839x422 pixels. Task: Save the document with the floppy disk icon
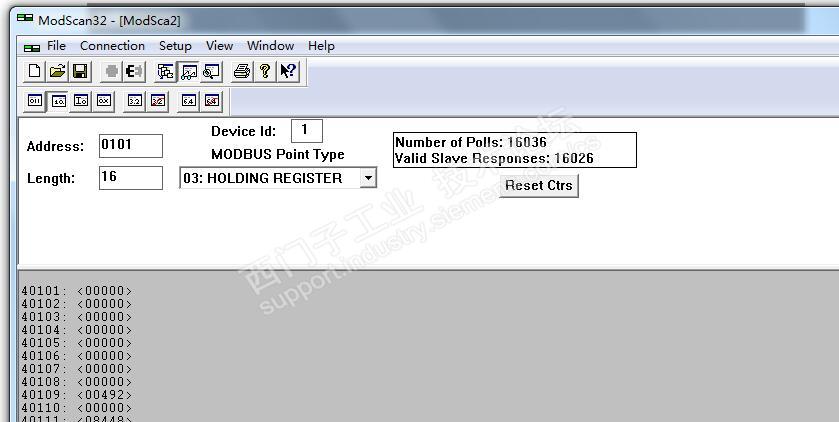[x=80, y=71]
